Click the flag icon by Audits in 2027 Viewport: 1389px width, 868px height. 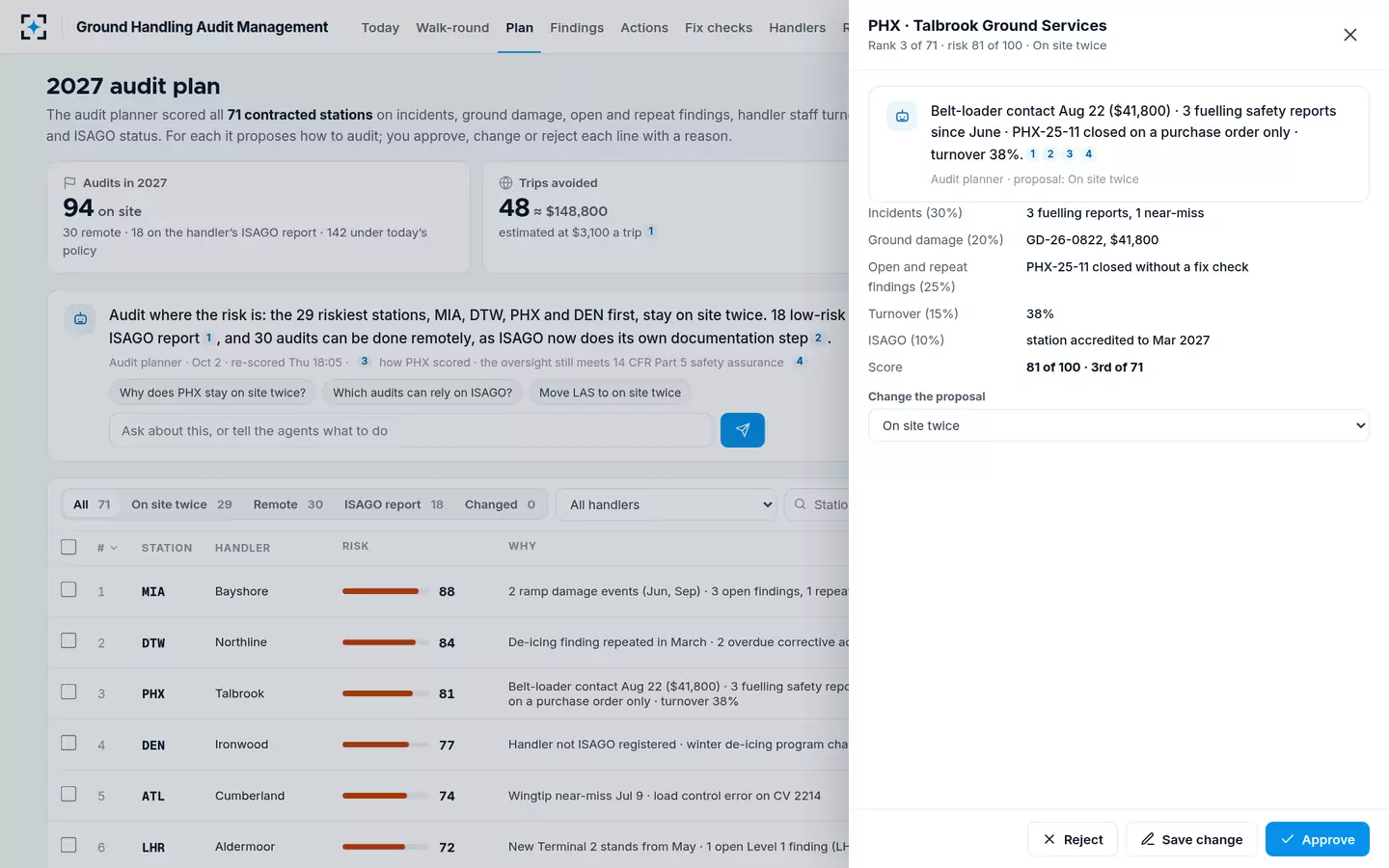69,183
